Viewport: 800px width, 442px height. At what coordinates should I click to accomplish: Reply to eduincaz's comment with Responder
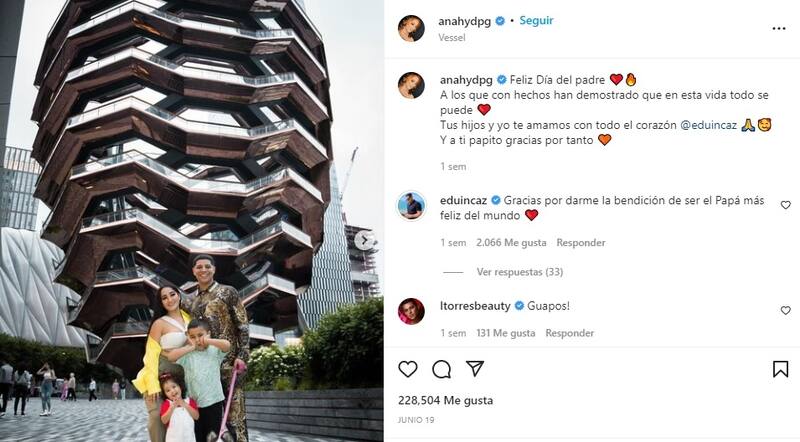coord(581,243)
